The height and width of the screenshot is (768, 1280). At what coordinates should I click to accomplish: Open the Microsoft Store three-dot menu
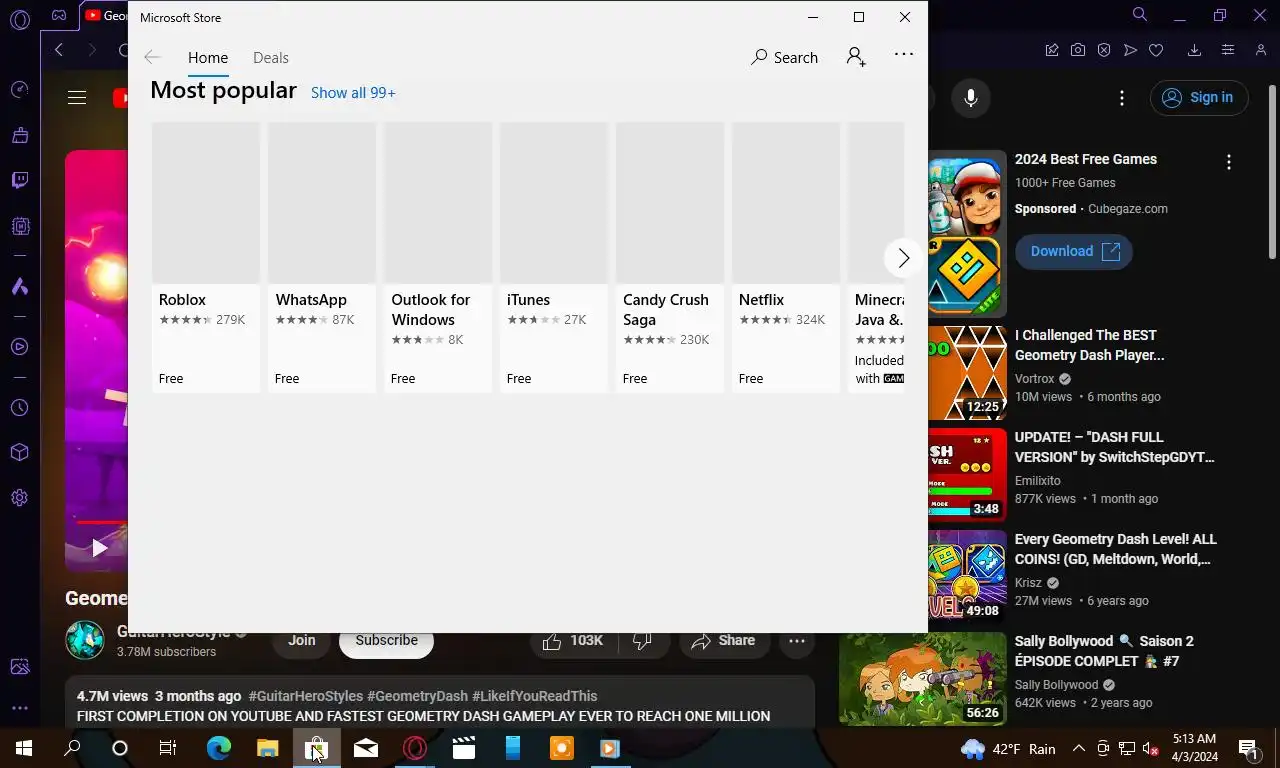tap(904, 55)
